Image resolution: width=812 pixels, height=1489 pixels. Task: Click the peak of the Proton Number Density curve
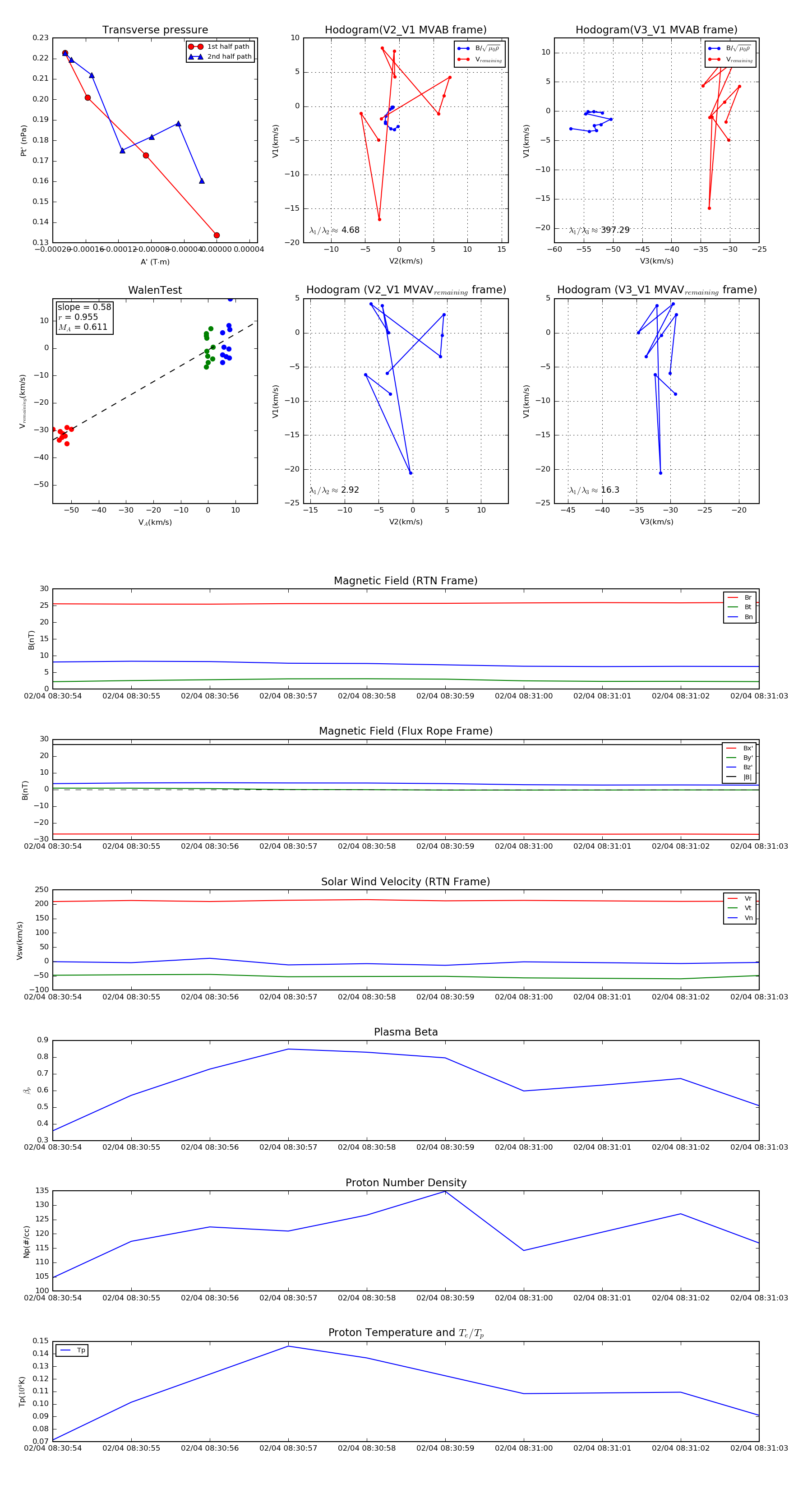tap(445, 1191)
